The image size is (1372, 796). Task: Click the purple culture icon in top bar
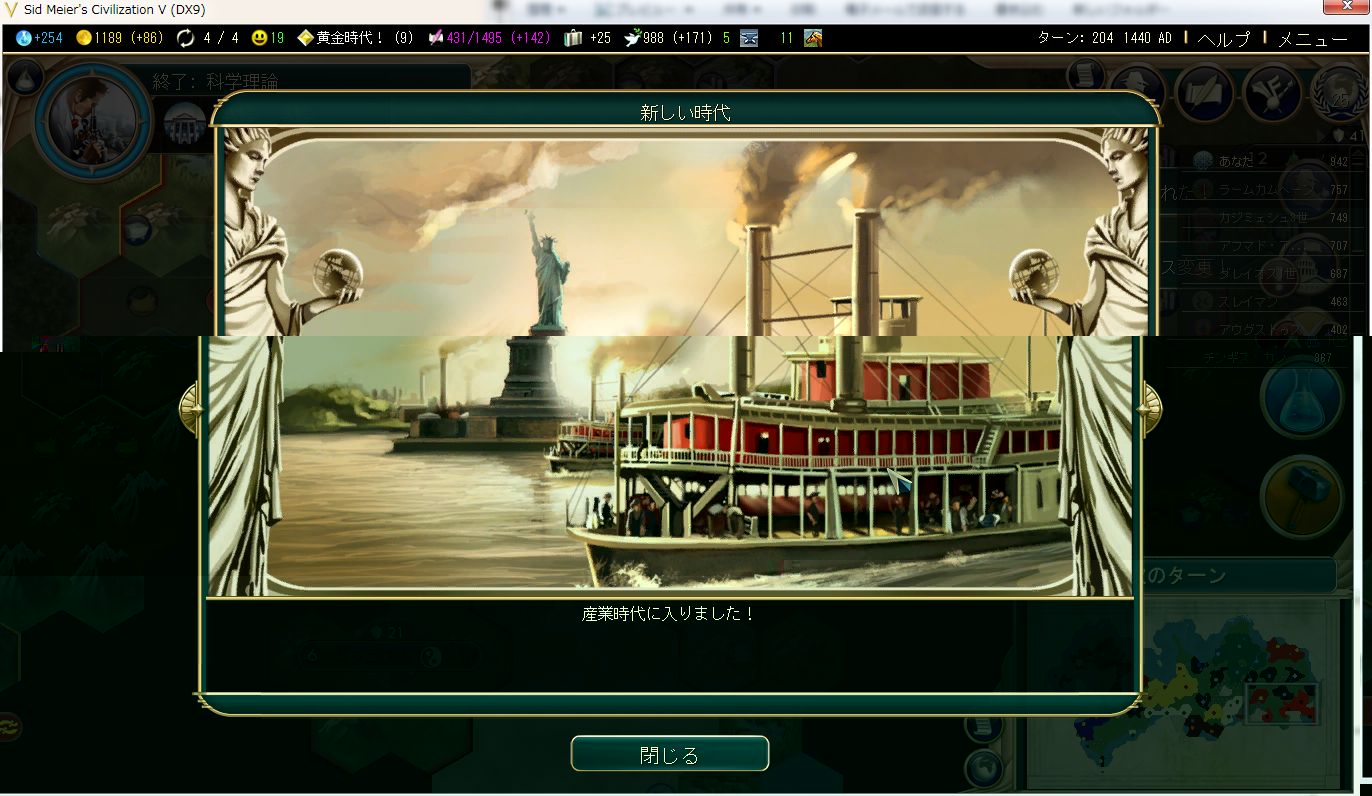point(436,38)
